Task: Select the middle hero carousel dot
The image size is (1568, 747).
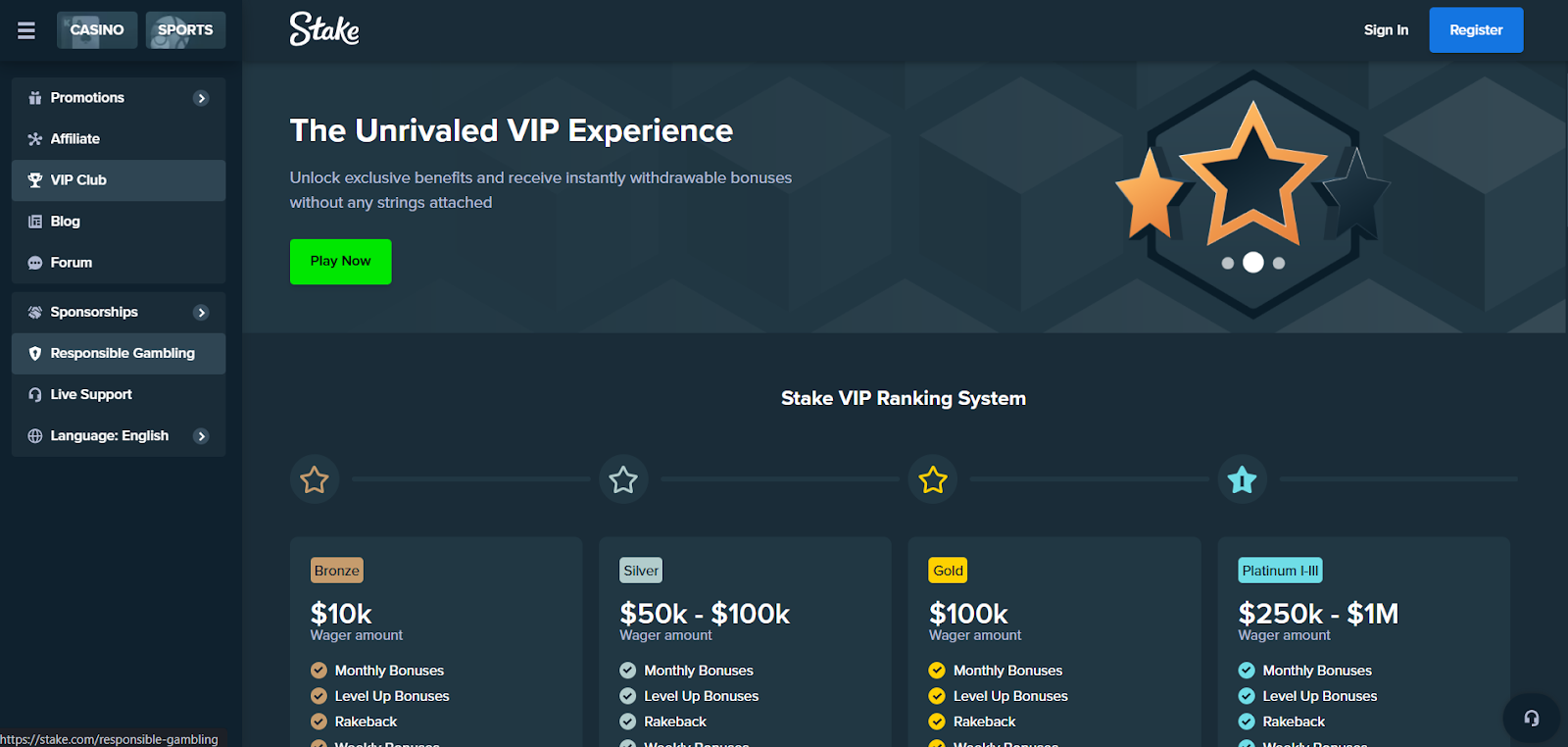Action: click(1253, 263)
